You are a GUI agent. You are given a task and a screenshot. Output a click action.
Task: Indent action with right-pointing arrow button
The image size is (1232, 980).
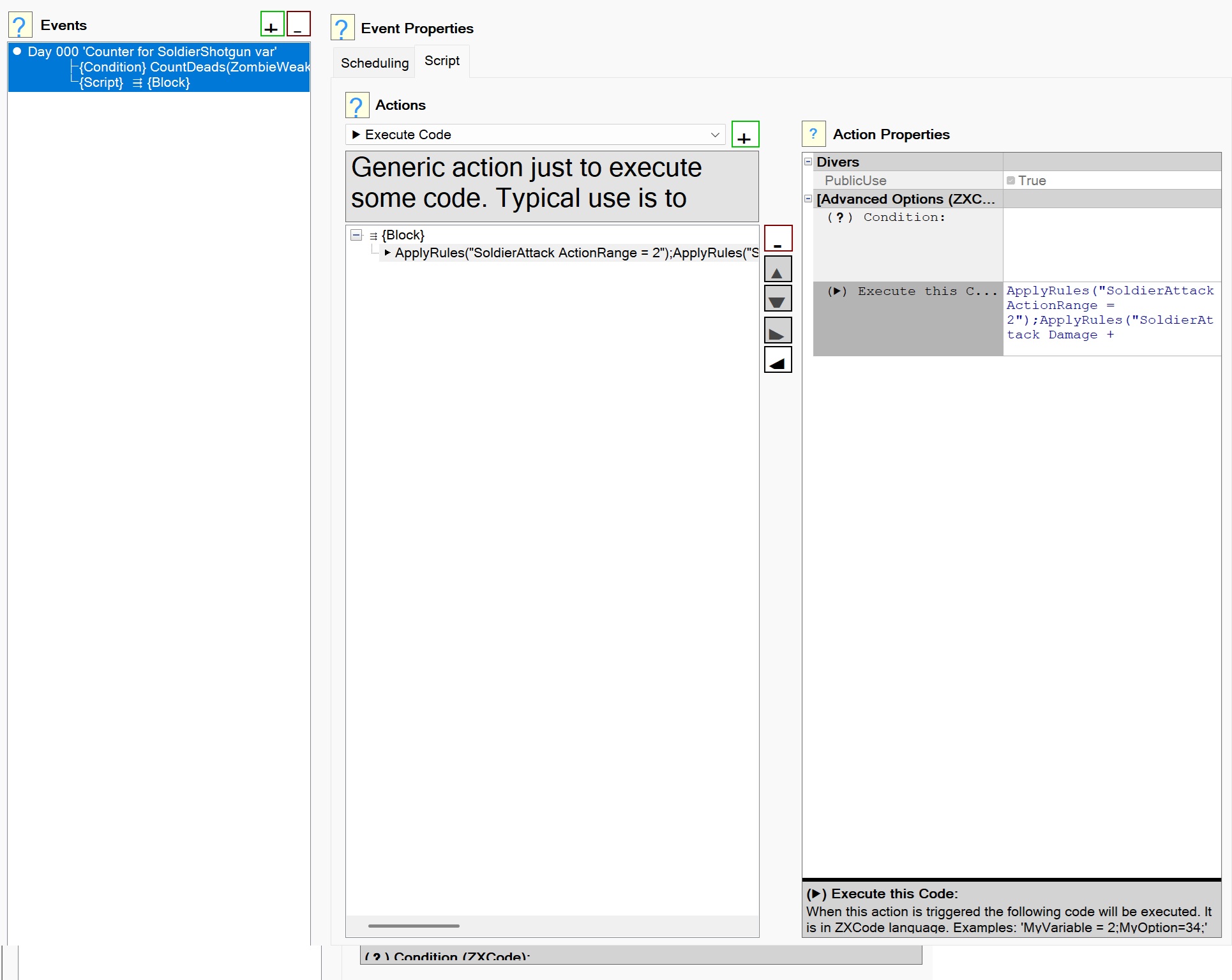tap(778, 330)
